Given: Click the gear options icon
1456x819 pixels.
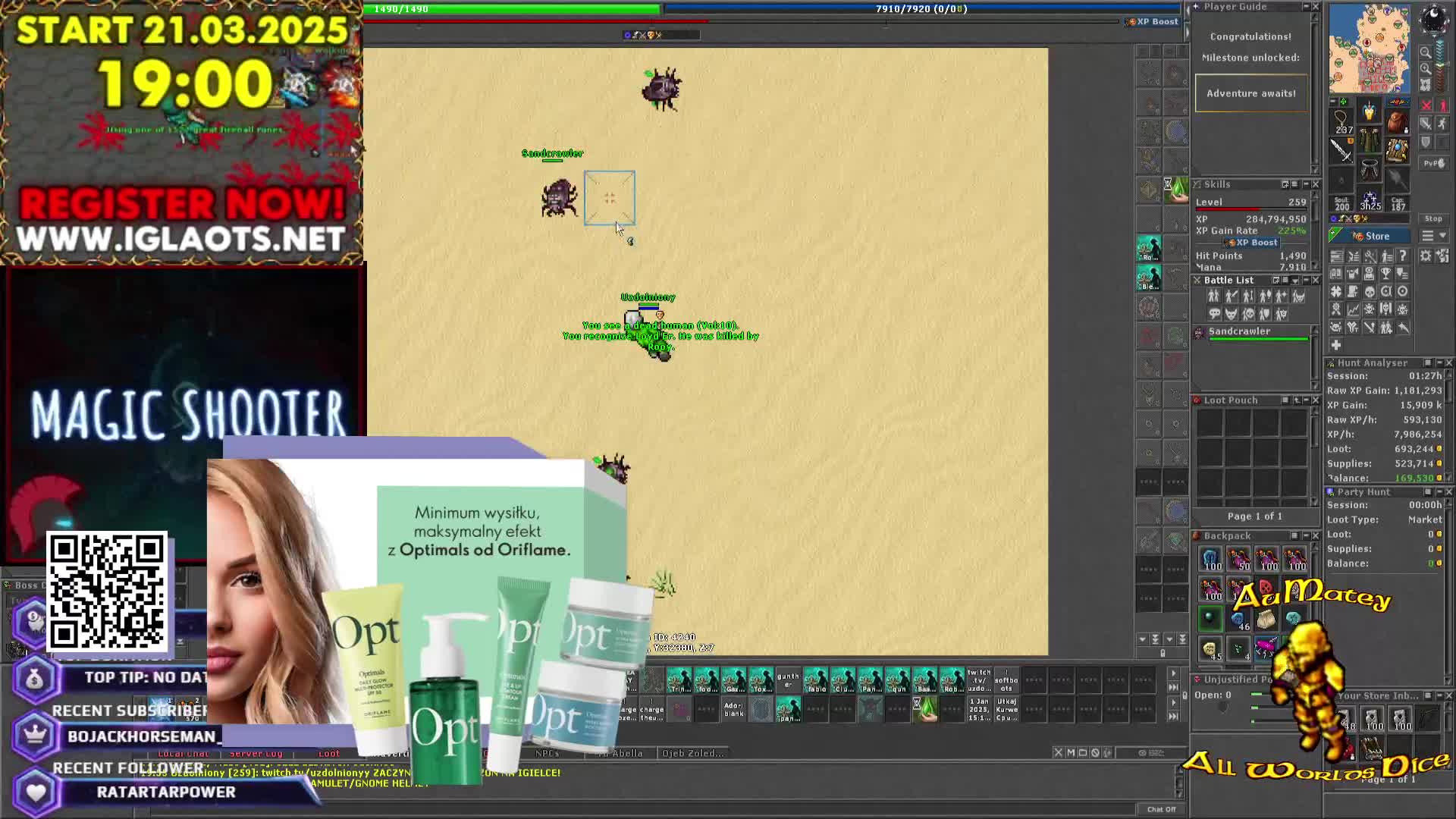Looking at the screenshot, I should click(x=1426, y=256).
